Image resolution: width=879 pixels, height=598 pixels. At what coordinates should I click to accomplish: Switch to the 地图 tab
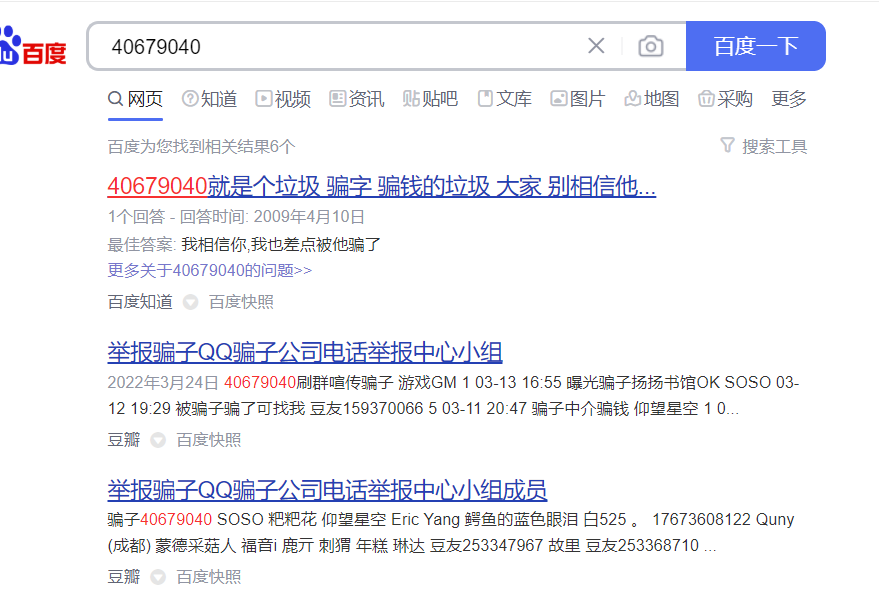pyautogui.click(x=652, y=99)
